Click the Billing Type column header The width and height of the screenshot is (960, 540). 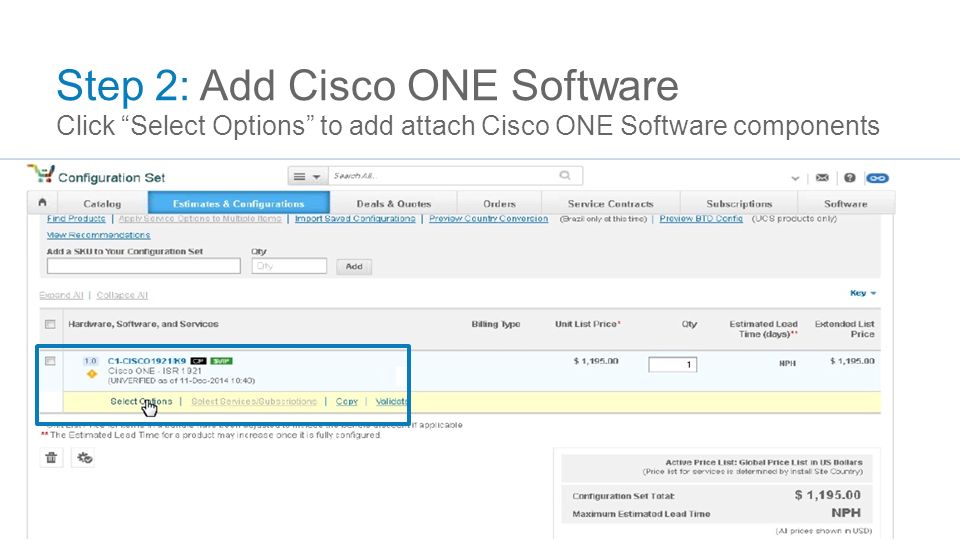click(x=496, y=324)
